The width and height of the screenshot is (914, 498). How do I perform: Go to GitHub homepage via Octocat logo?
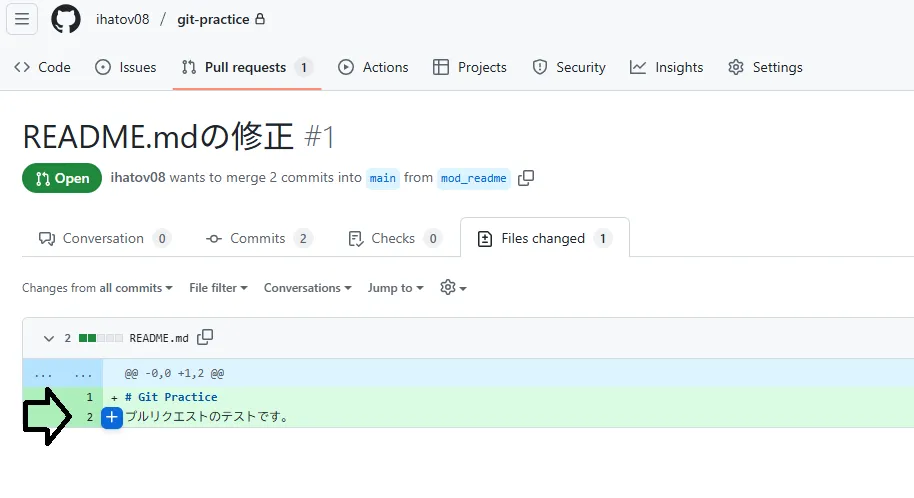coord(66,19)
